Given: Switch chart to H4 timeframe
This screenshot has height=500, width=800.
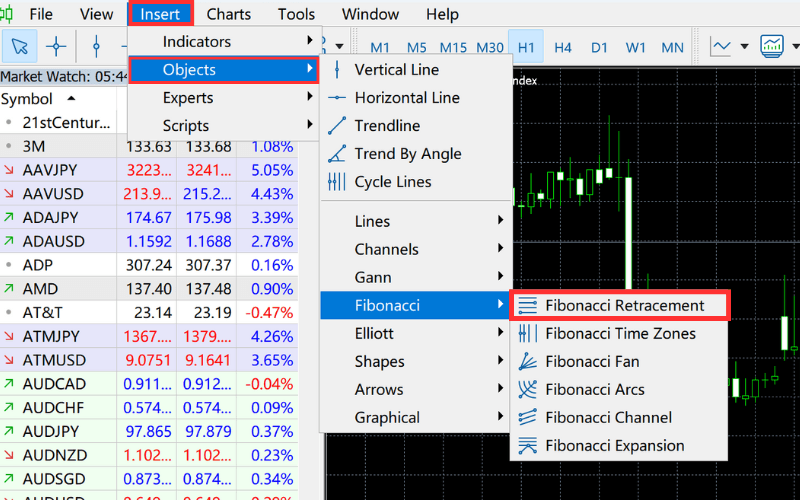Looking at the screenshot, I should coord(563,47).
